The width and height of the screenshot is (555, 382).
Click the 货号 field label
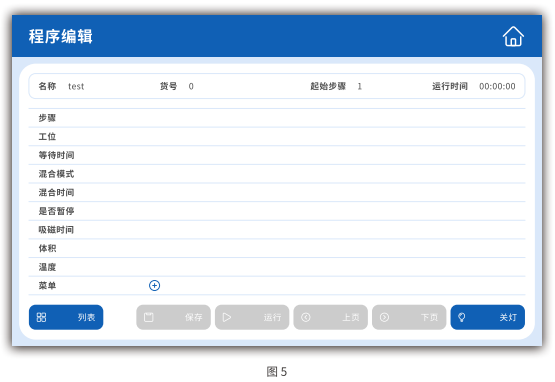click(168, 86)
